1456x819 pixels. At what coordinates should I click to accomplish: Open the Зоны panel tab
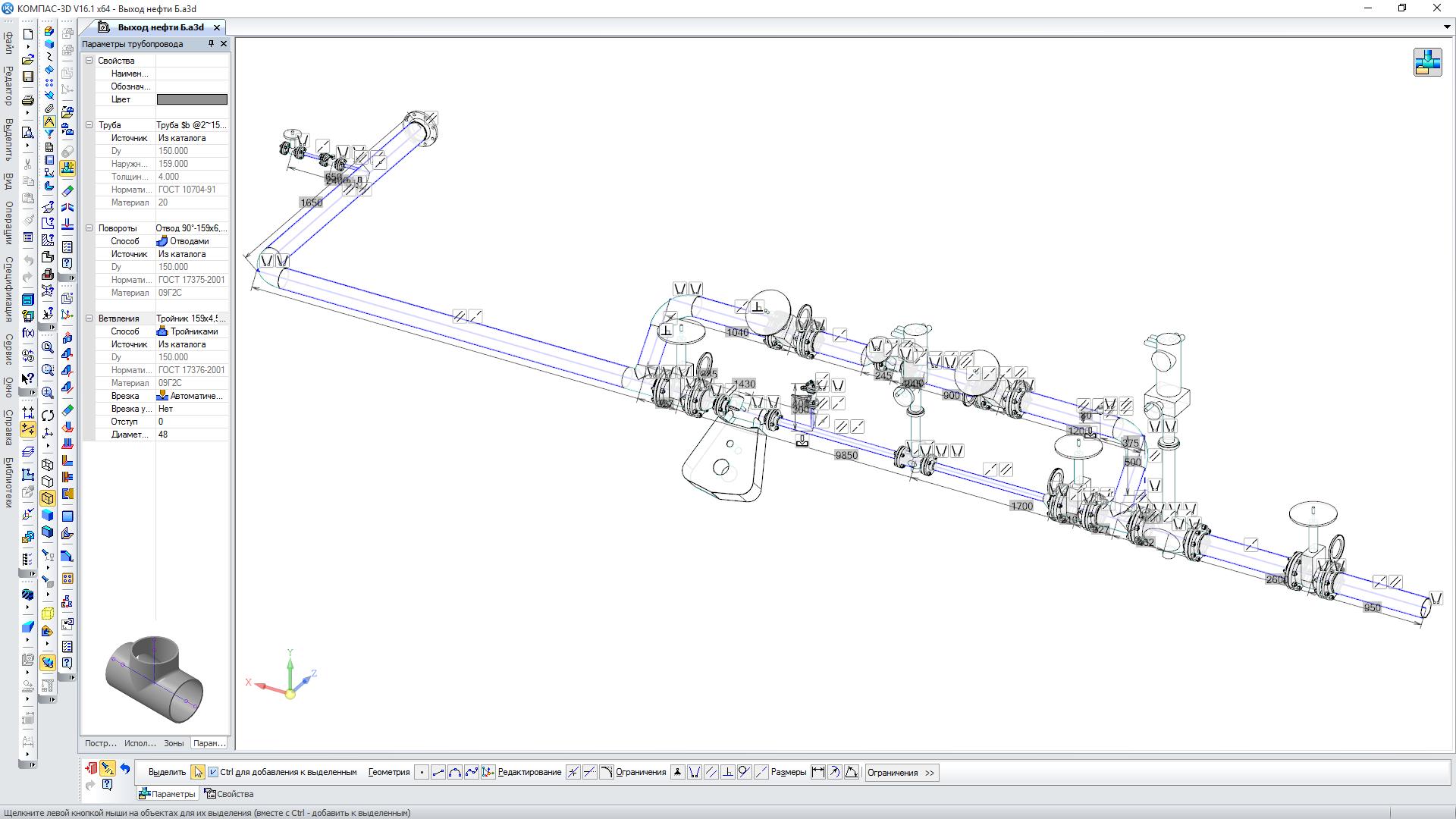[x=174, y=743]
